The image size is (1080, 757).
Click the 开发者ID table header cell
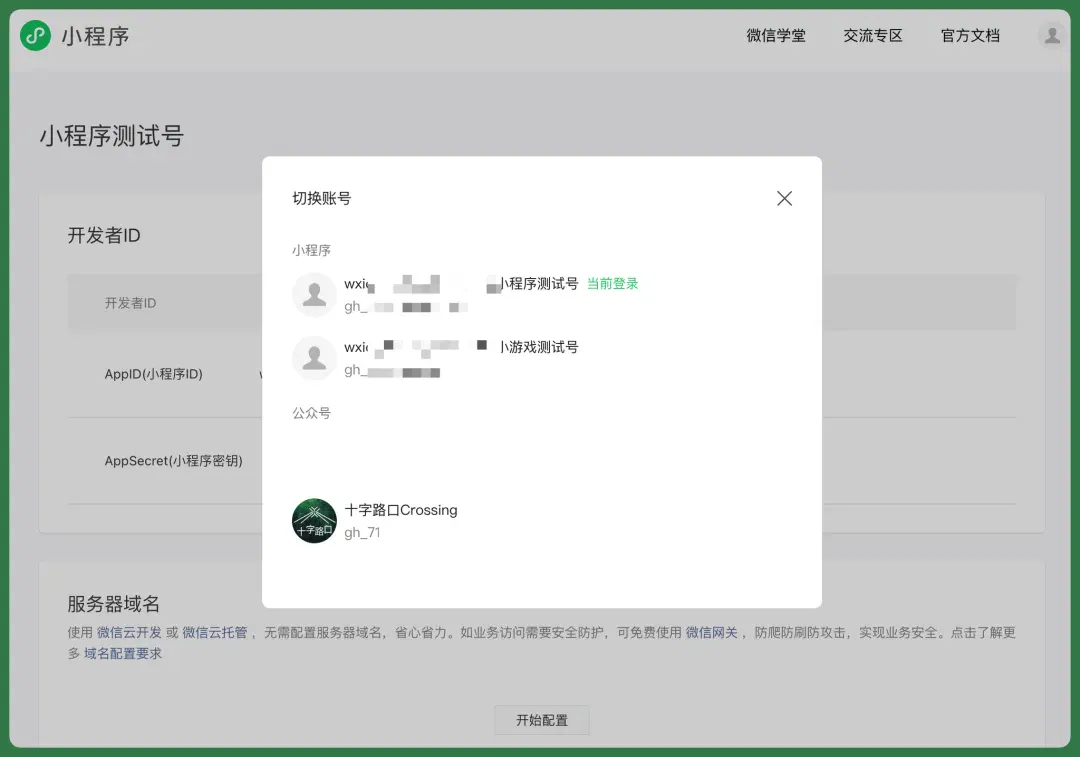click(x=130, y=303)
